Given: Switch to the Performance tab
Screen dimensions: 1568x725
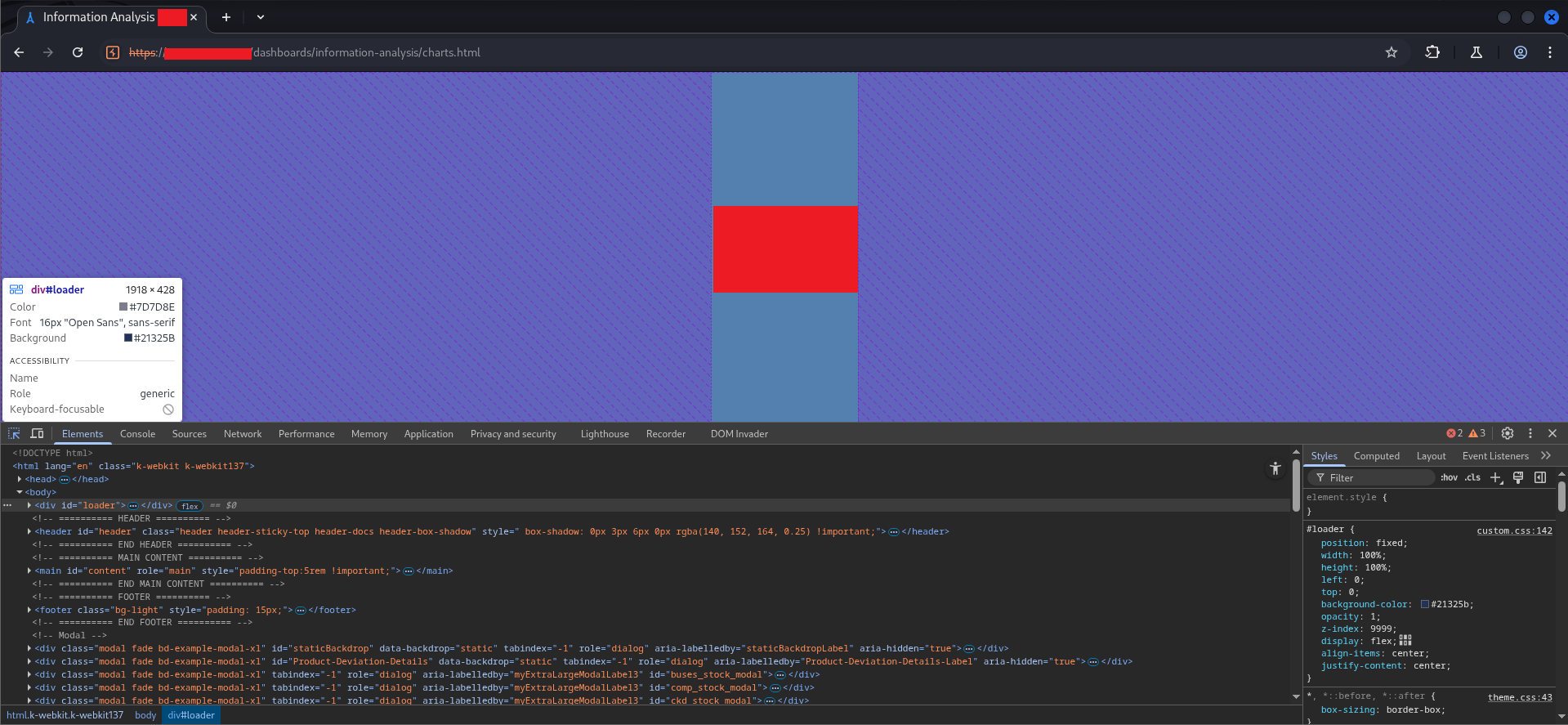Looking at the screenshot, I should point(306,434).
